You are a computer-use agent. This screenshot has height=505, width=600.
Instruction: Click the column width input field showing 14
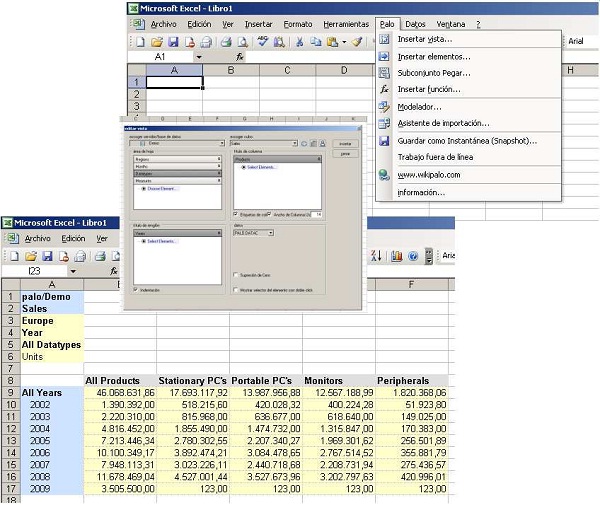pyautogui.click(x=316, y=215)
